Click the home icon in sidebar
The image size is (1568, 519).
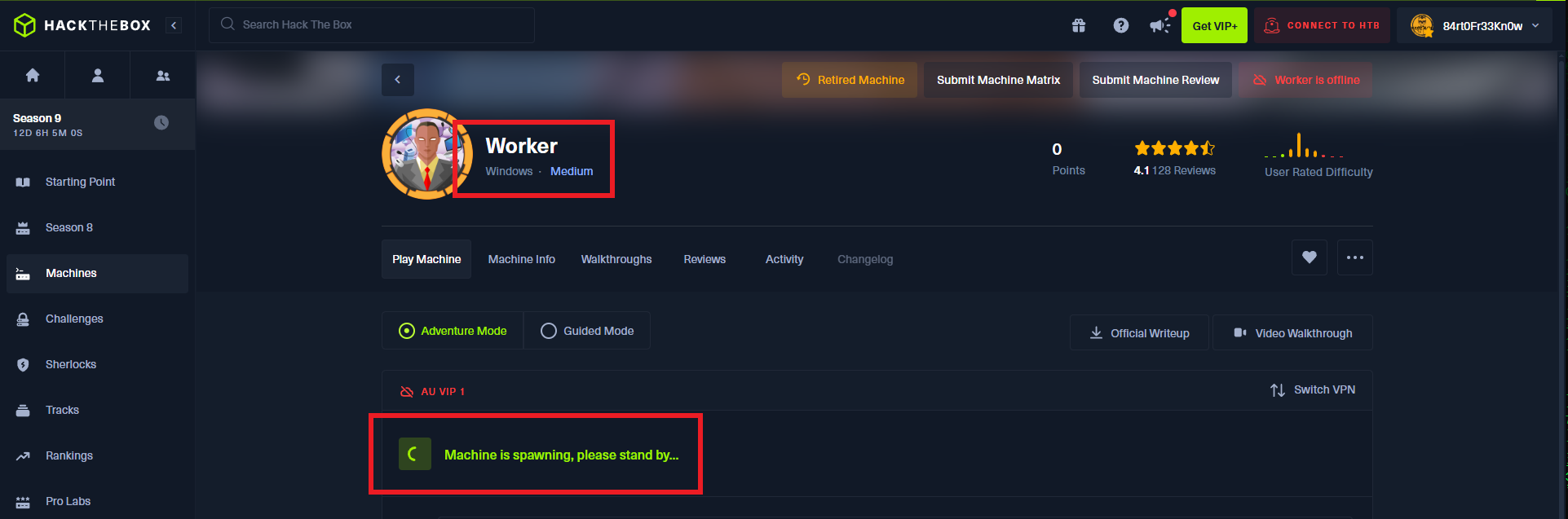(x=33, y=75)
